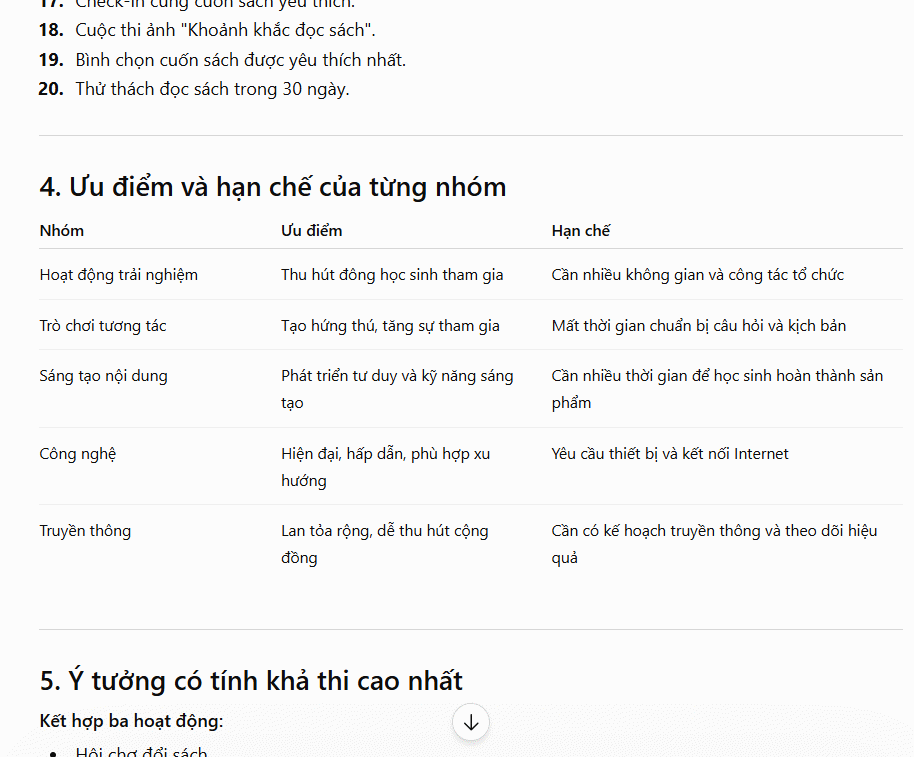This screenshot has height=757, width=914.
Task: Click cell 'Công nghệ'
Action: (78, 453)
